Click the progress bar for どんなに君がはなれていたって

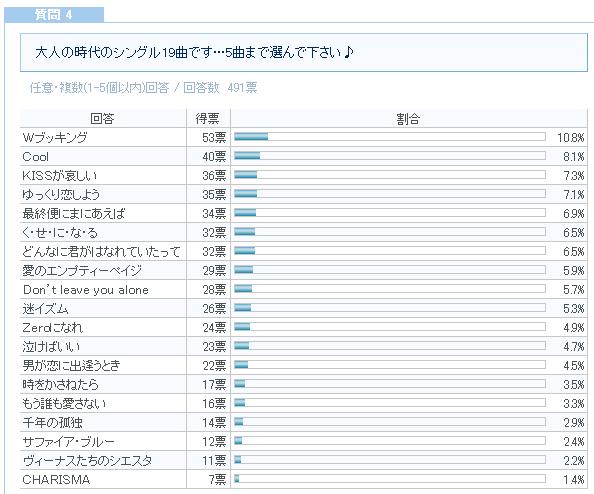point(390,251)
